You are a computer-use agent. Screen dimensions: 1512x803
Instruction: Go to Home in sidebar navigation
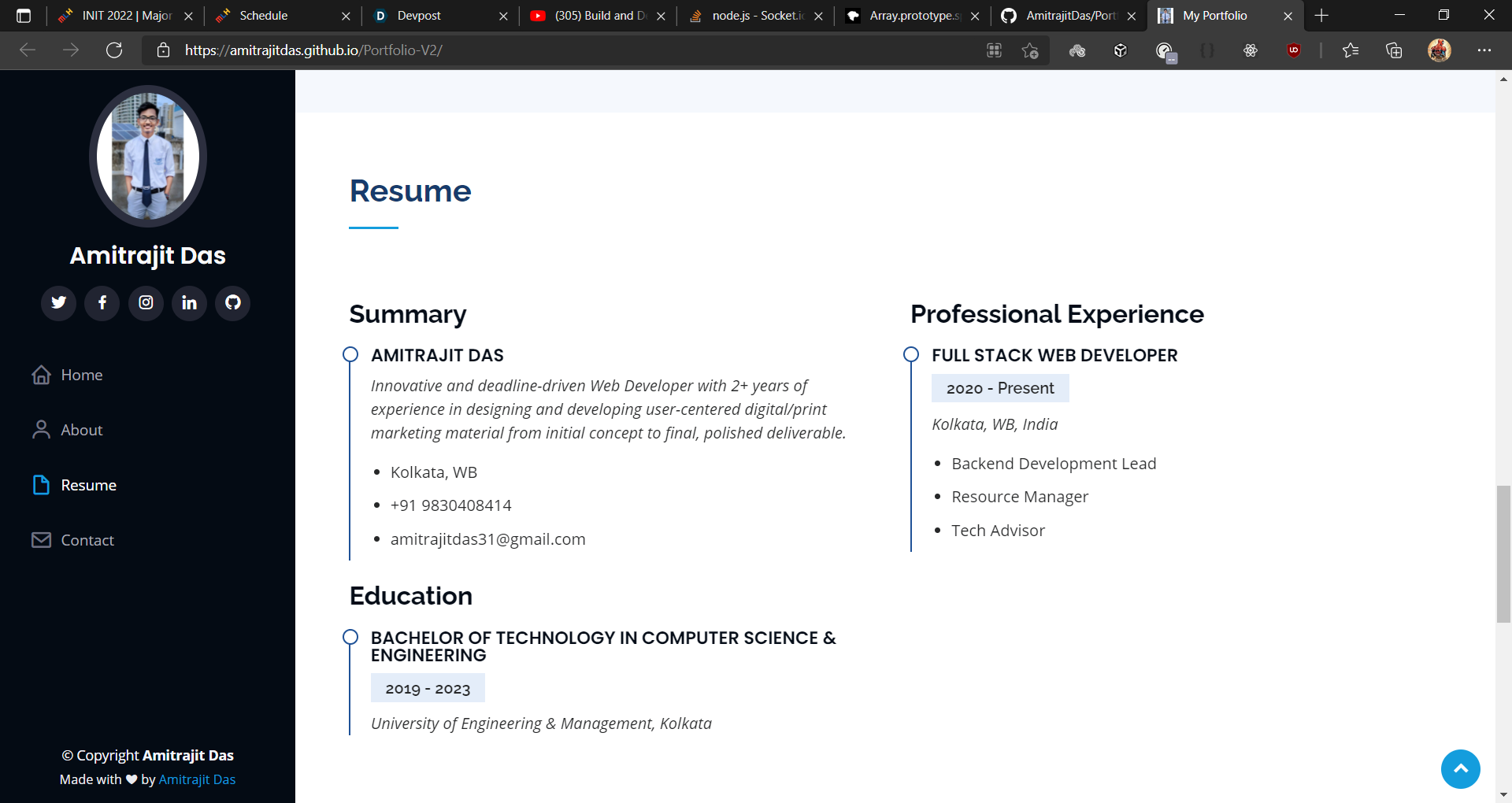click(x=67, y=375)
